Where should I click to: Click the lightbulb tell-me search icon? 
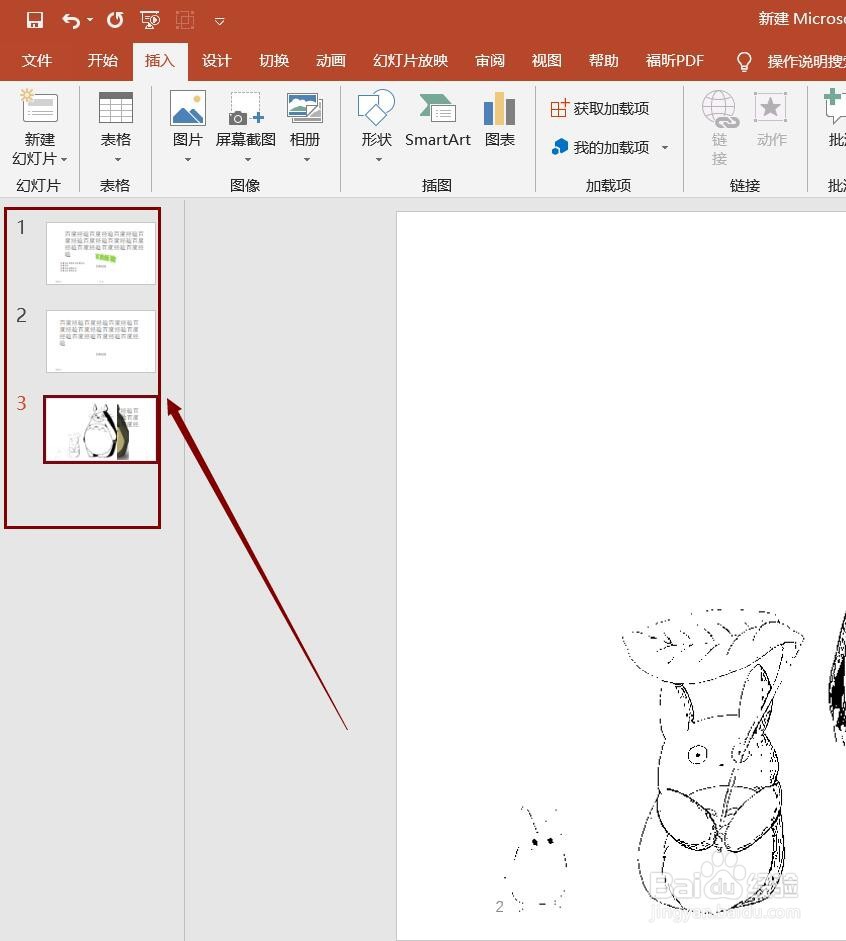point(744,61)
